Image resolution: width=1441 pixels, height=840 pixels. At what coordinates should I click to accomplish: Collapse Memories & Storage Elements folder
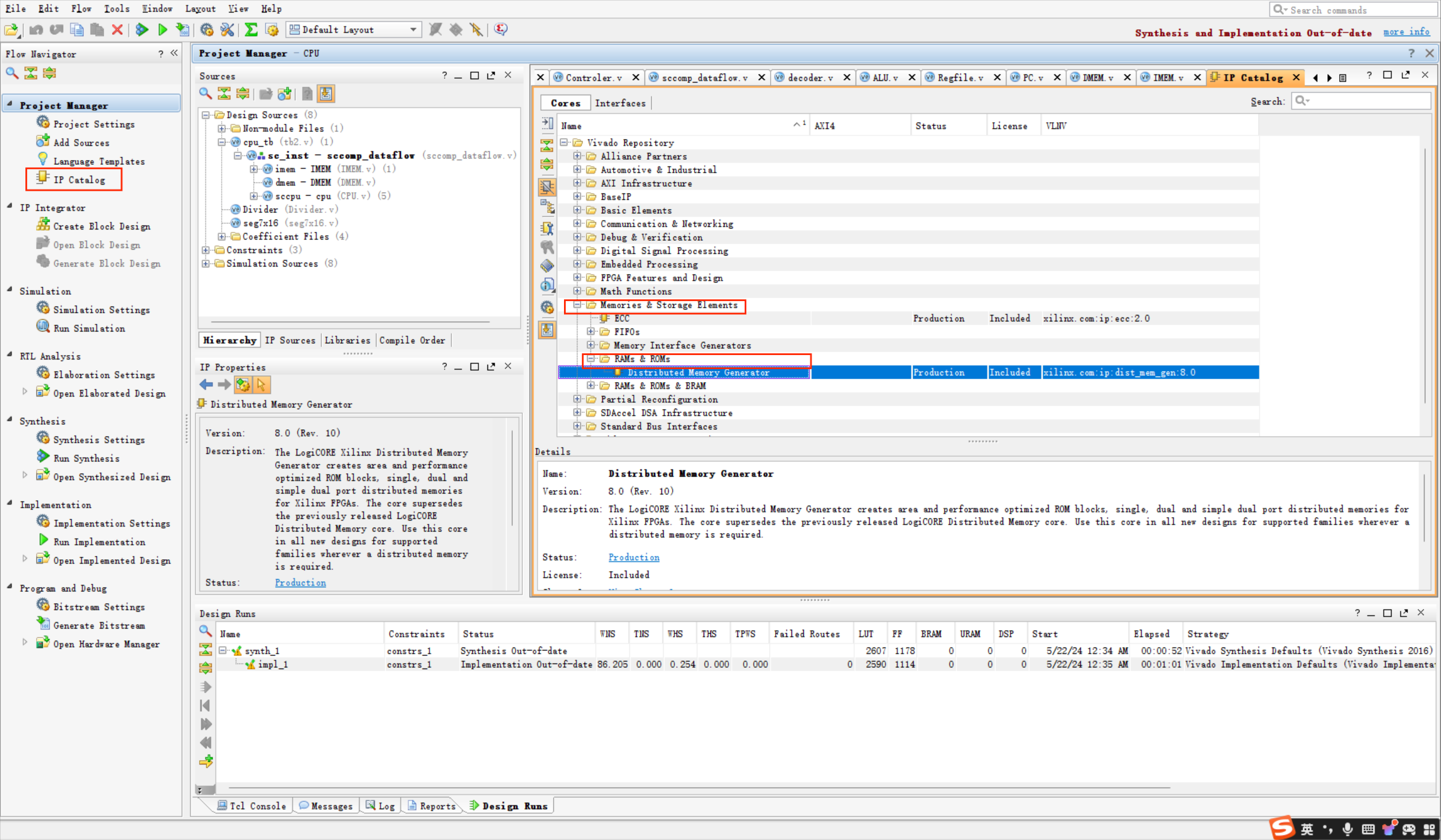pos(578,305)
